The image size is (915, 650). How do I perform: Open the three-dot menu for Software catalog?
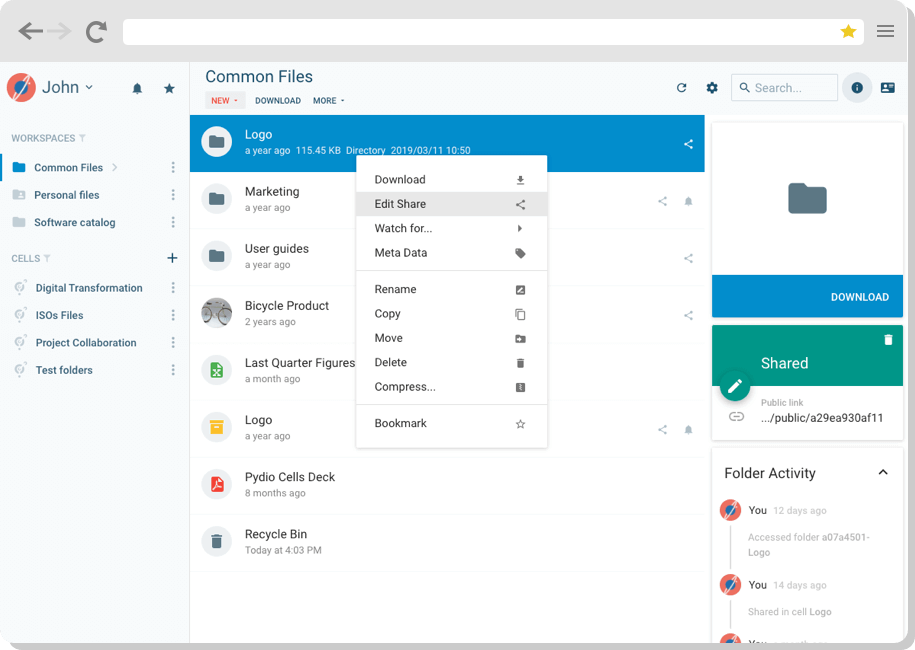pos(174,222)
